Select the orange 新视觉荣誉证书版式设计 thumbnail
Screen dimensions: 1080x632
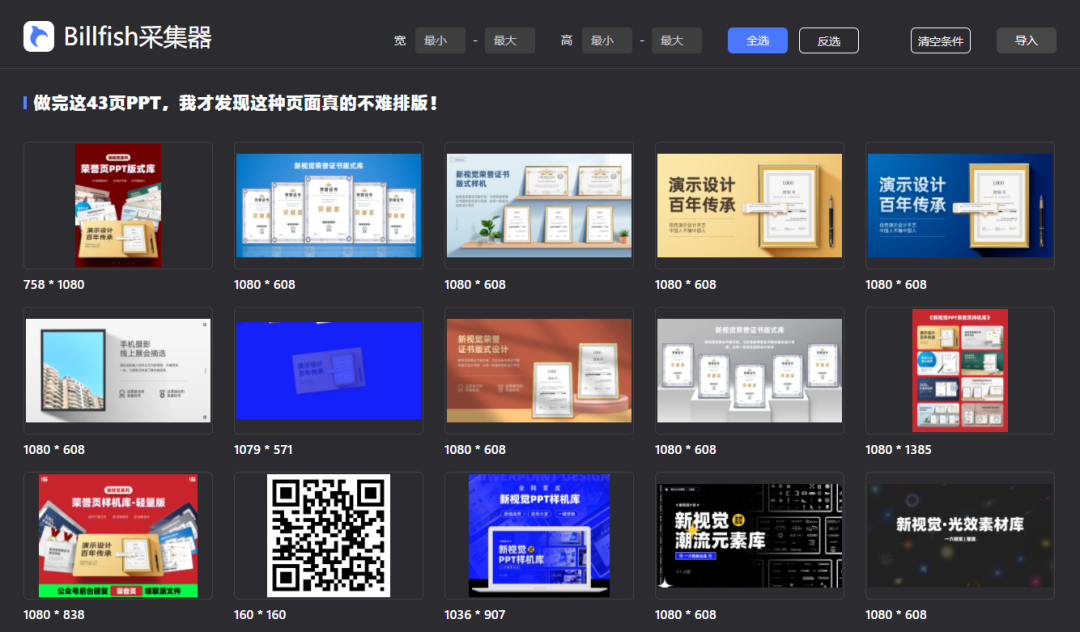click(539, 370)
